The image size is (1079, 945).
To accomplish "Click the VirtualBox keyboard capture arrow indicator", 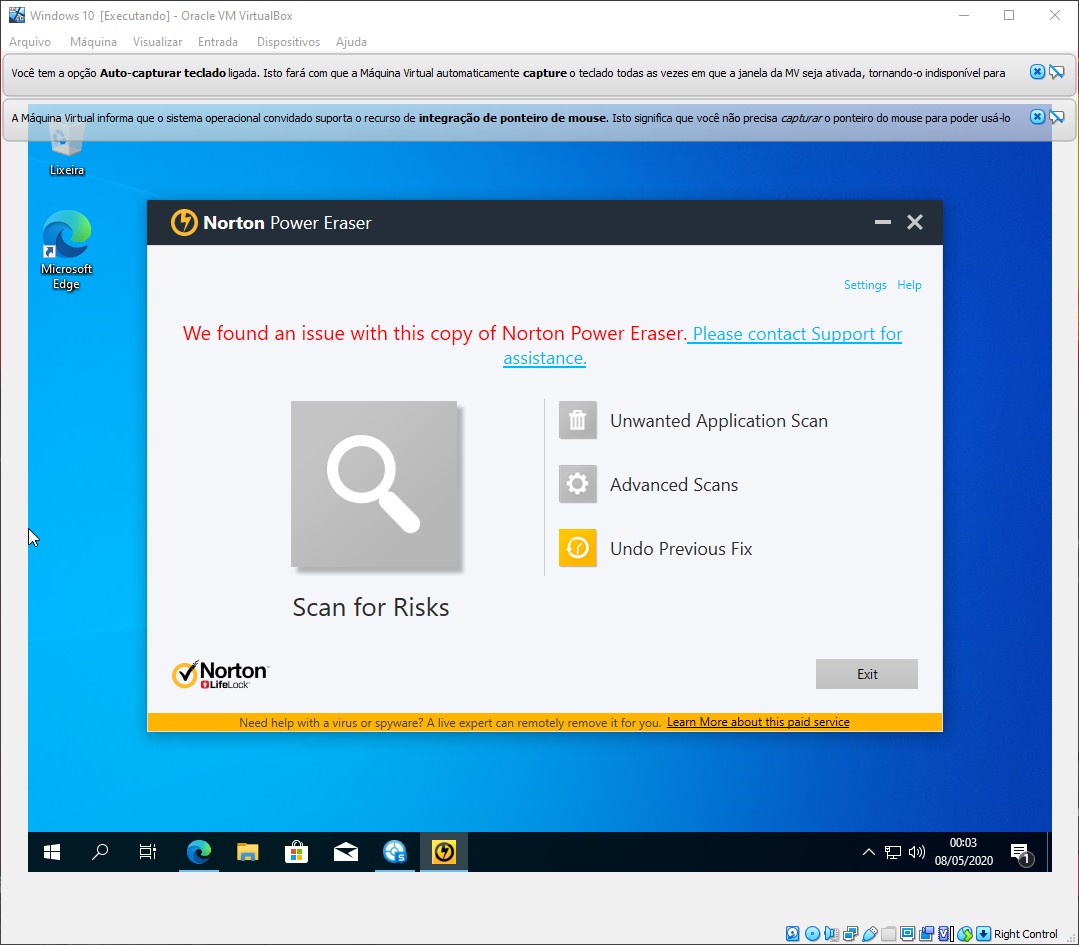I will [x=983, y=933].
